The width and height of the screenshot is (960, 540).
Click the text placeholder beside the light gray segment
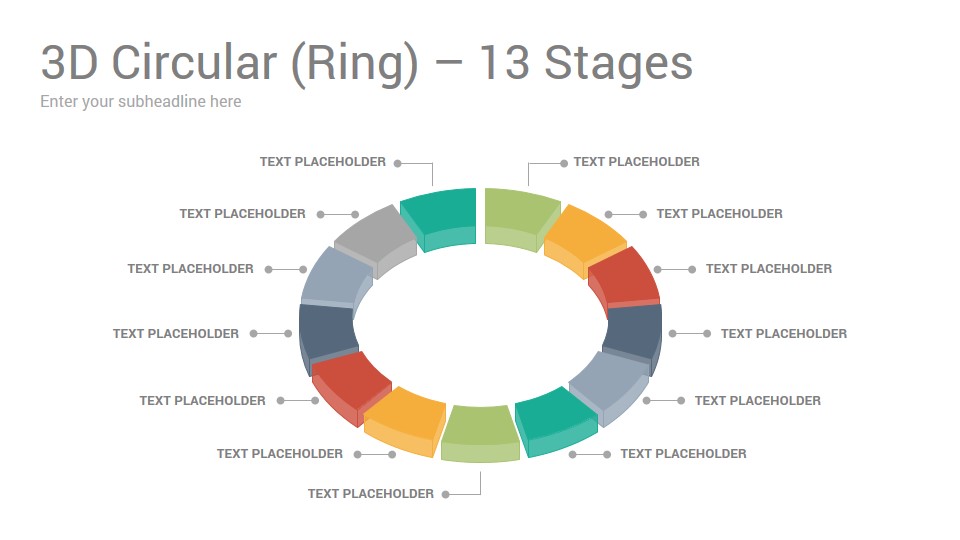pos(242,214)
